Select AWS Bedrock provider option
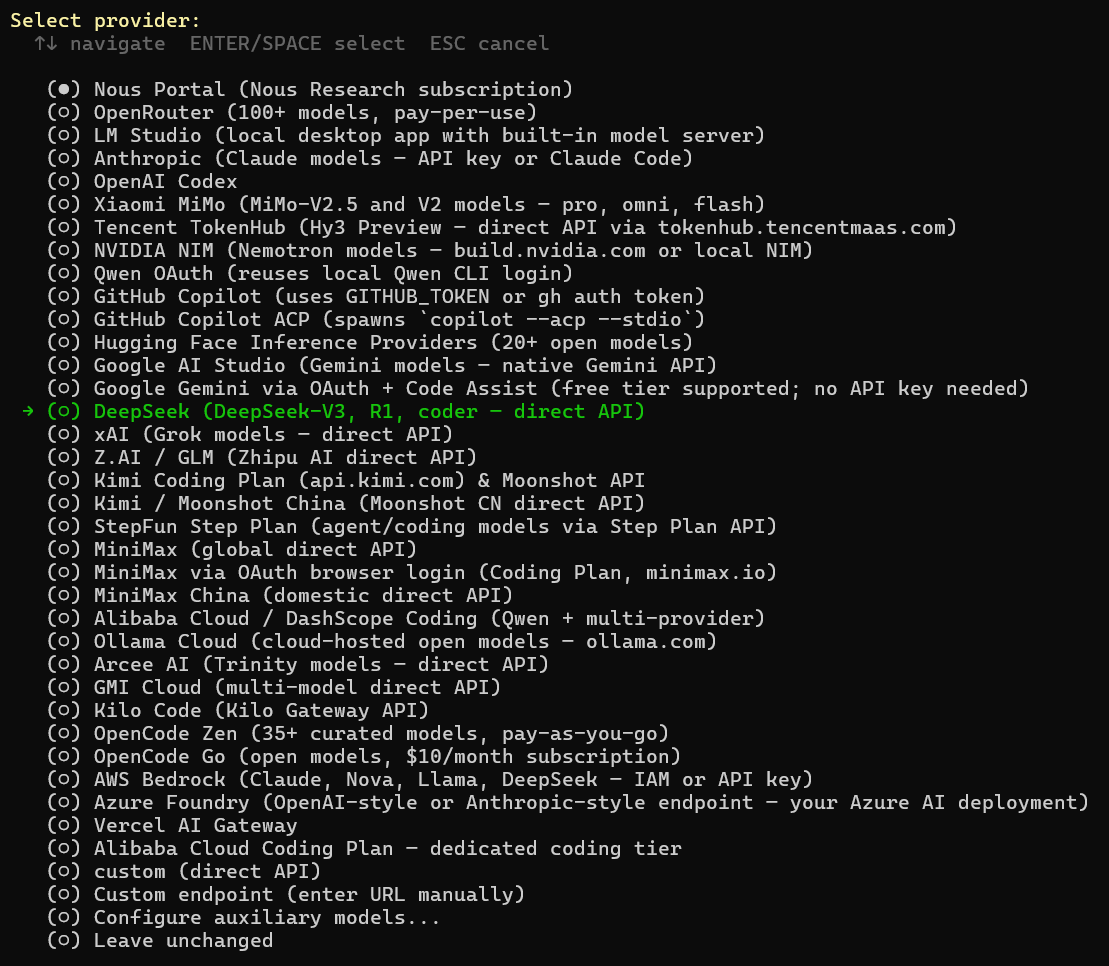 430,779
